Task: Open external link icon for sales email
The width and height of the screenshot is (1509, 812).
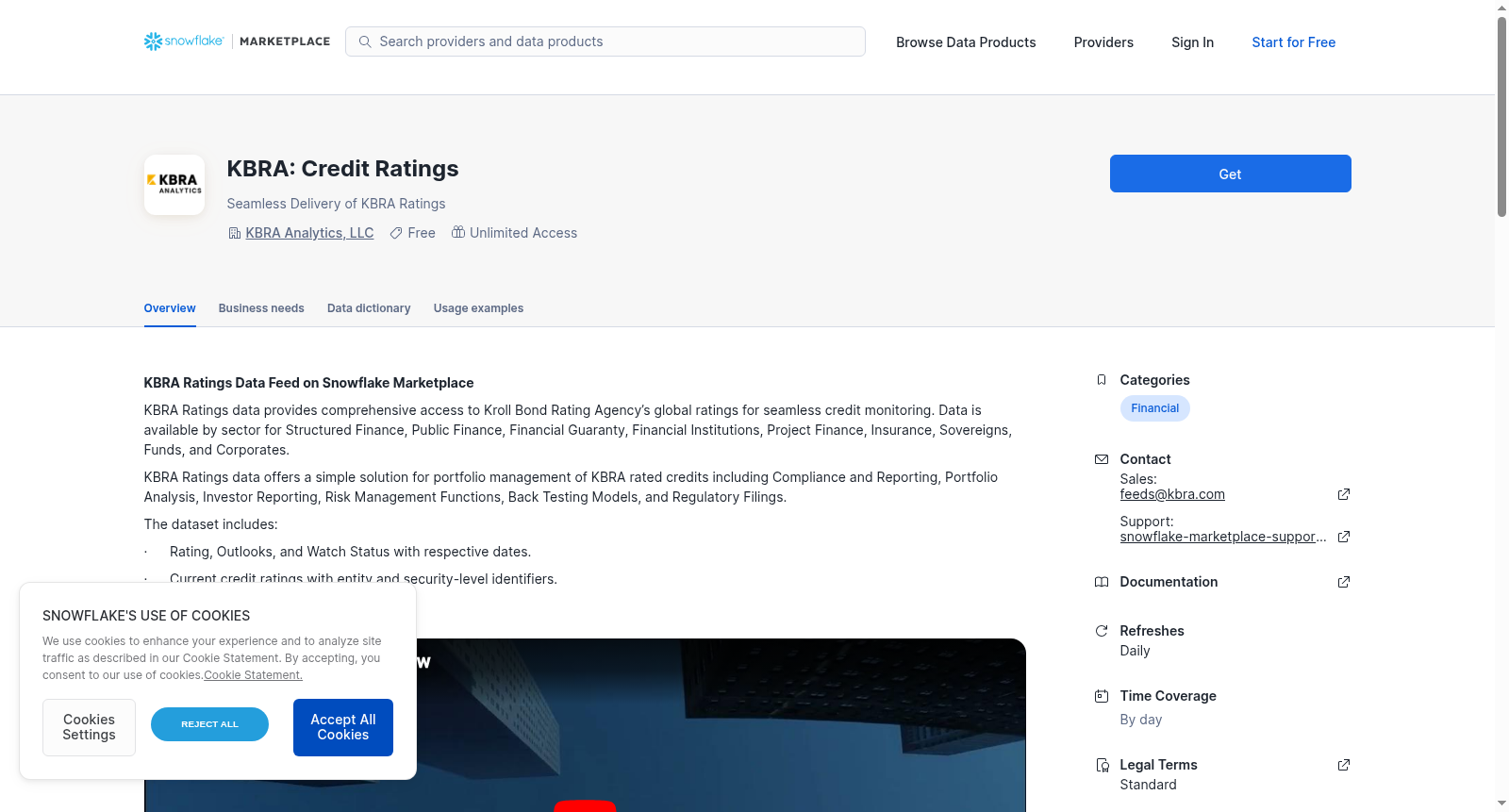Action: [1344, 494]
